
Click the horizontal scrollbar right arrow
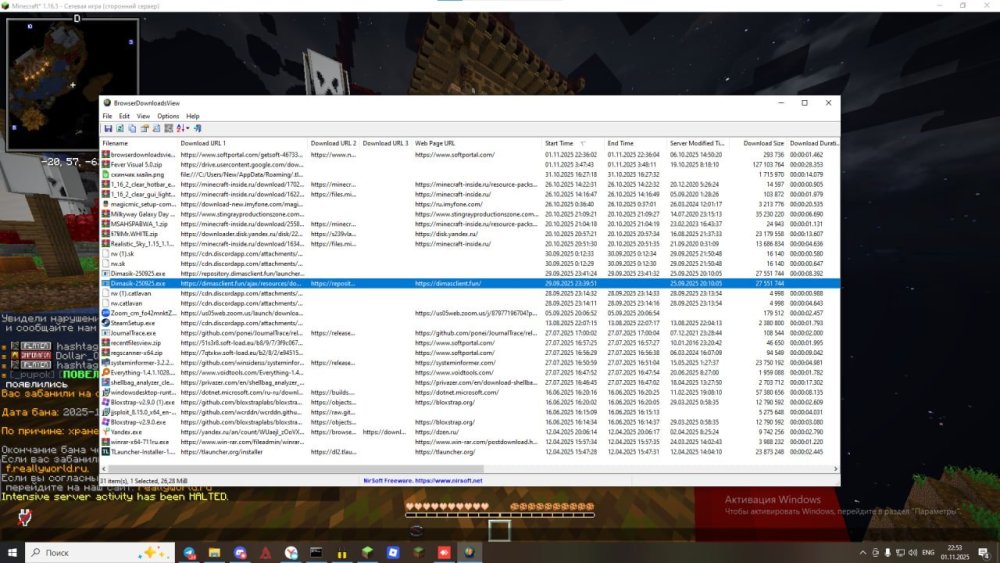(835, 469)
